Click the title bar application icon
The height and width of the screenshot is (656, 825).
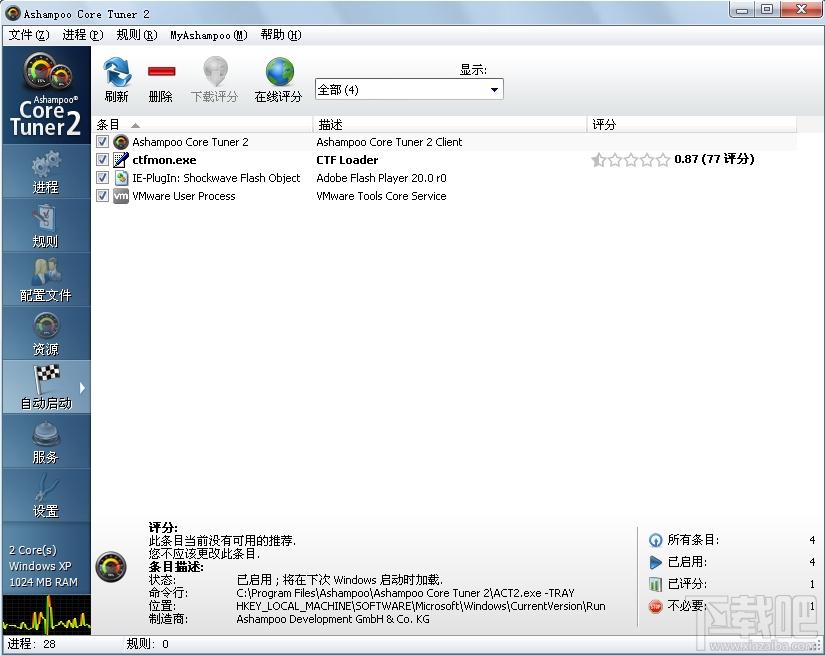[x=12, y=13]
